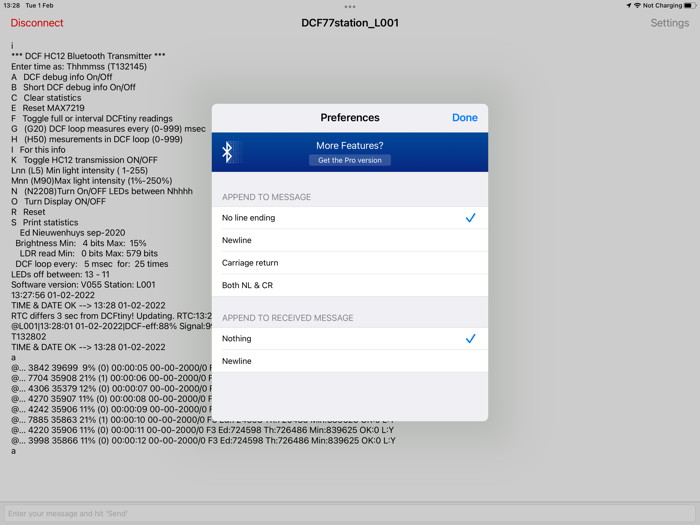Tap the Append to Received Message header
This screenshot has width=700, height=525.
[288, 318]
